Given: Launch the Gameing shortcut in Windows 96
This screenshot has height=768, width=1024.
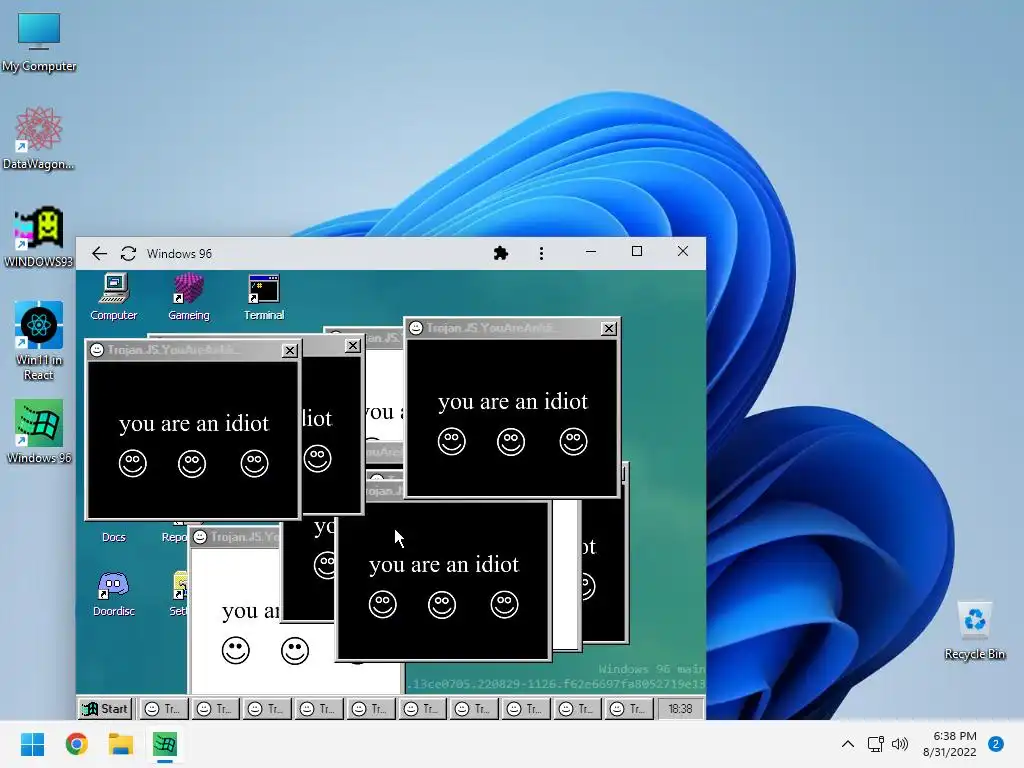Looking at the screenshot, I should pos(189,297).
